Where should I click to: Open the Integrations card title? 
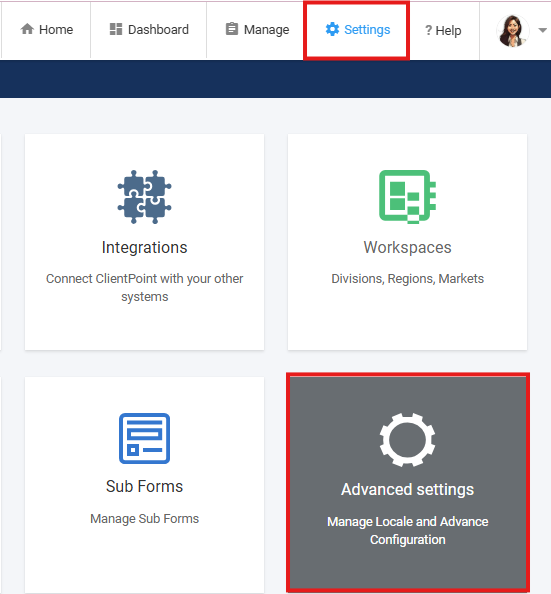tap(144, 247)
